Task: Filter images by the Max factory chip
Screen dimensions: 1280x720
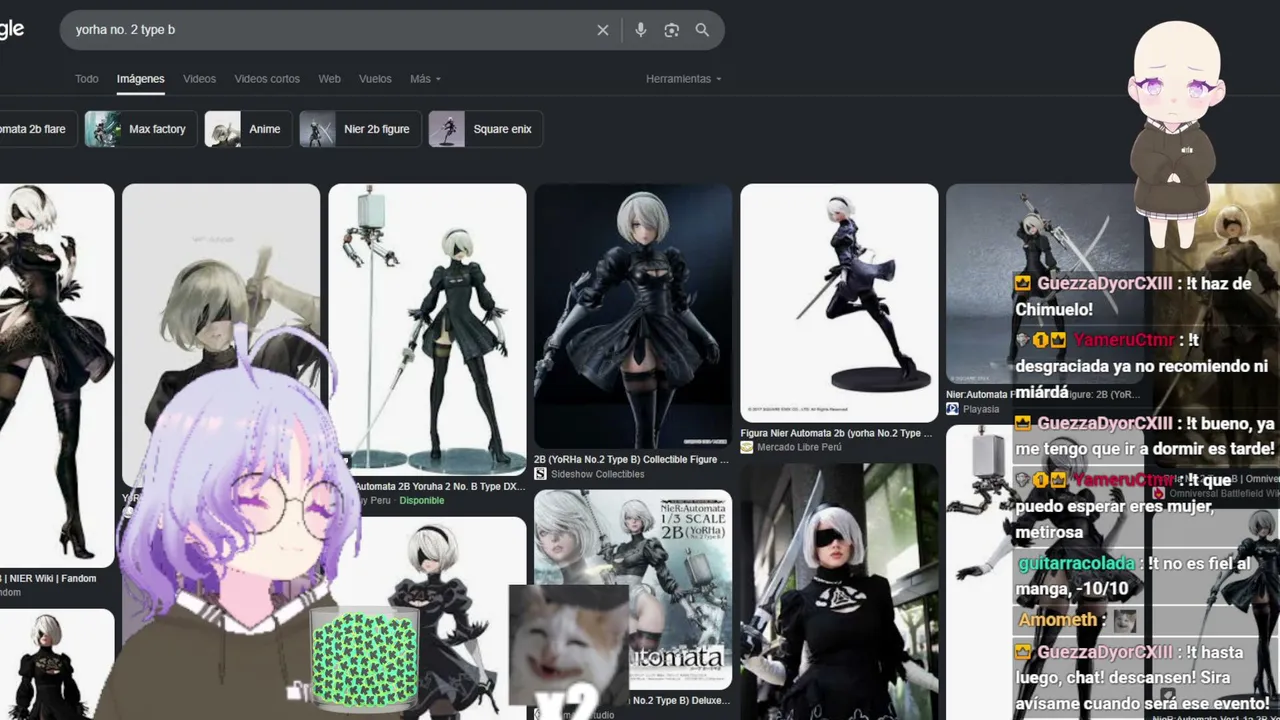Action: coord(139,129)
